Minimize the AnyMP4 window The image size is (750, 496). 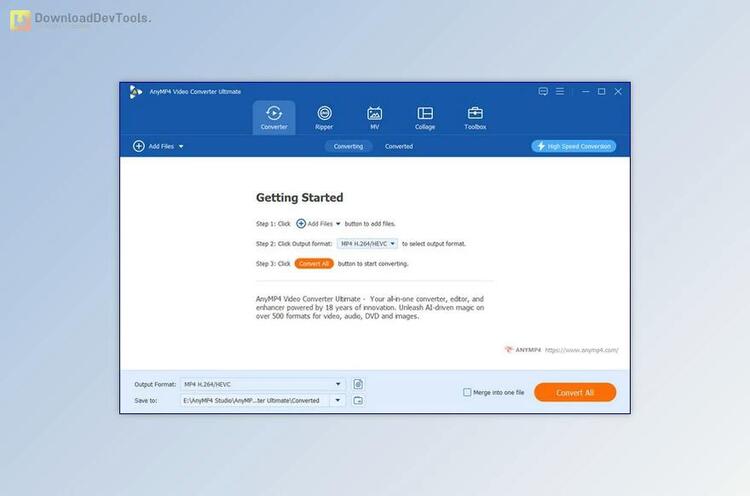(x=585, y=91)
